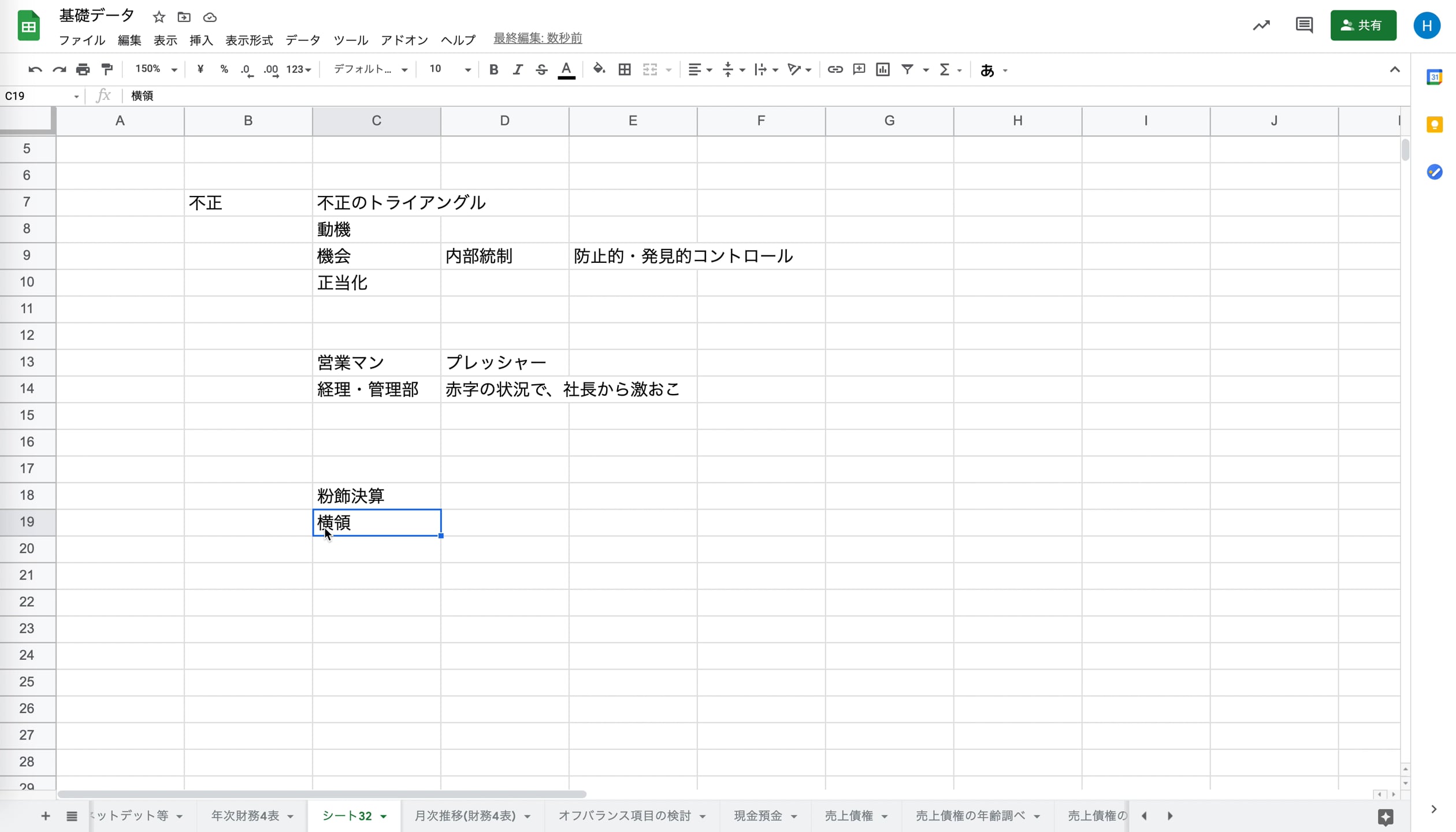The image size is (1456, 832).
Task: Open the text color picker
Action: click(x=566, y=69)
